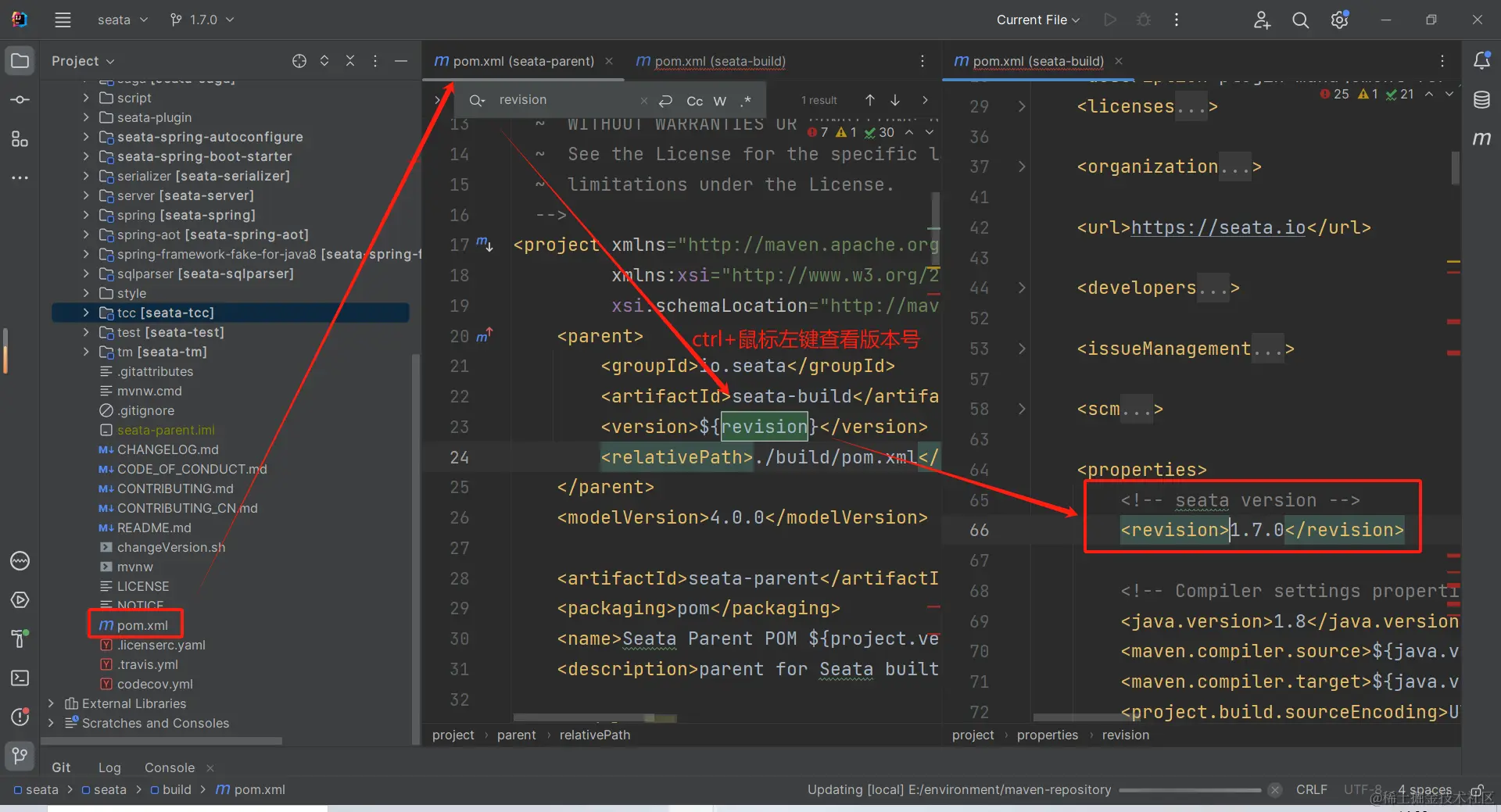Open Code With Me user menu
This screenshot has height=812, width=1501.
[1262, 20]
